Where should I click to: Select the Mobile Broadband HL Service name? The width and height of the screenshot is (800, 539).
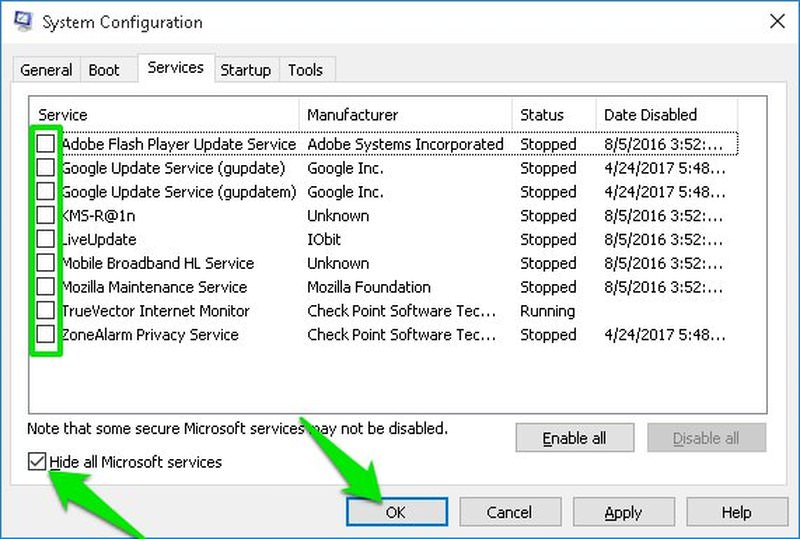[x=158, y=263]
